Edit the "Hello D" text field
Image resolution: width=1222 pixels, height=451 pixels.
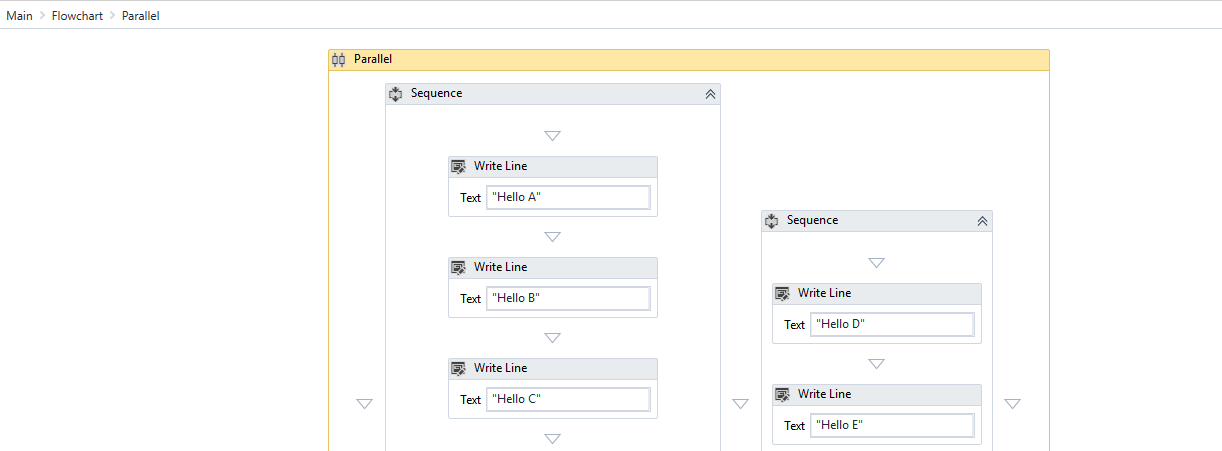(x=892, y=325)
